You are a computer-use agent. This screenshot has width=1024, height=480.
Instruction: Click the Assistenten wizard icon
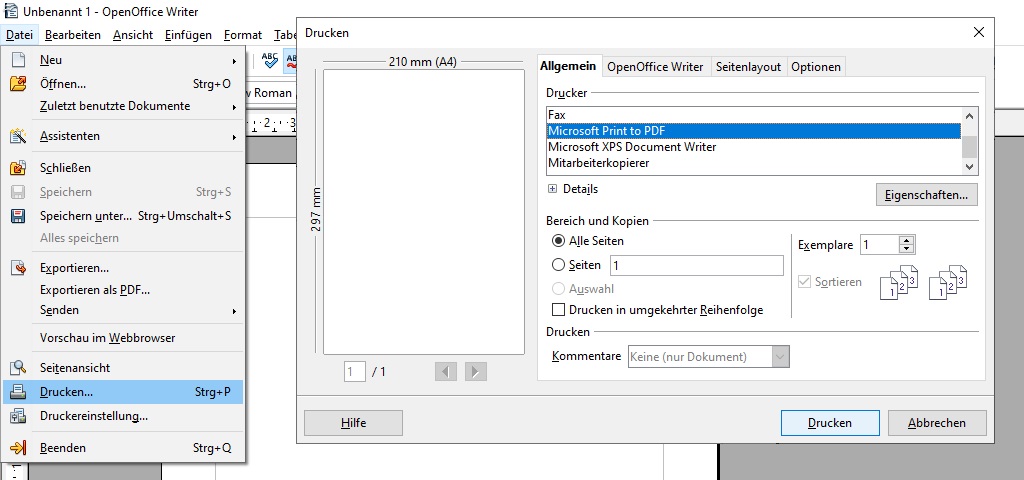click(18, 136)
